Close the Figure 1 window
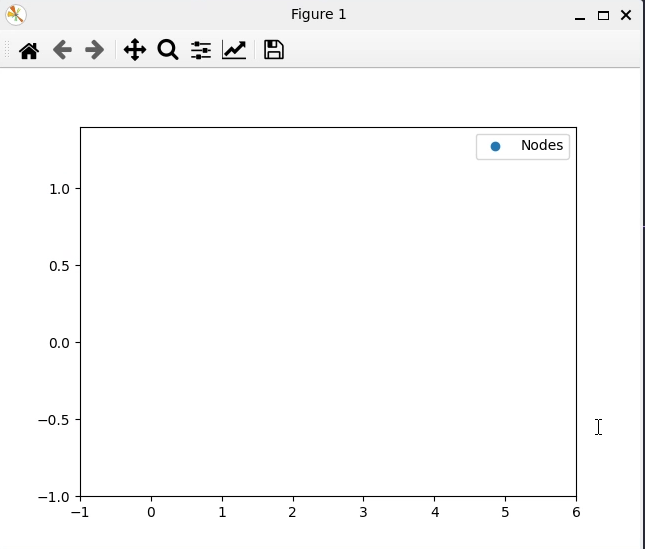 (x=626, y=15)
